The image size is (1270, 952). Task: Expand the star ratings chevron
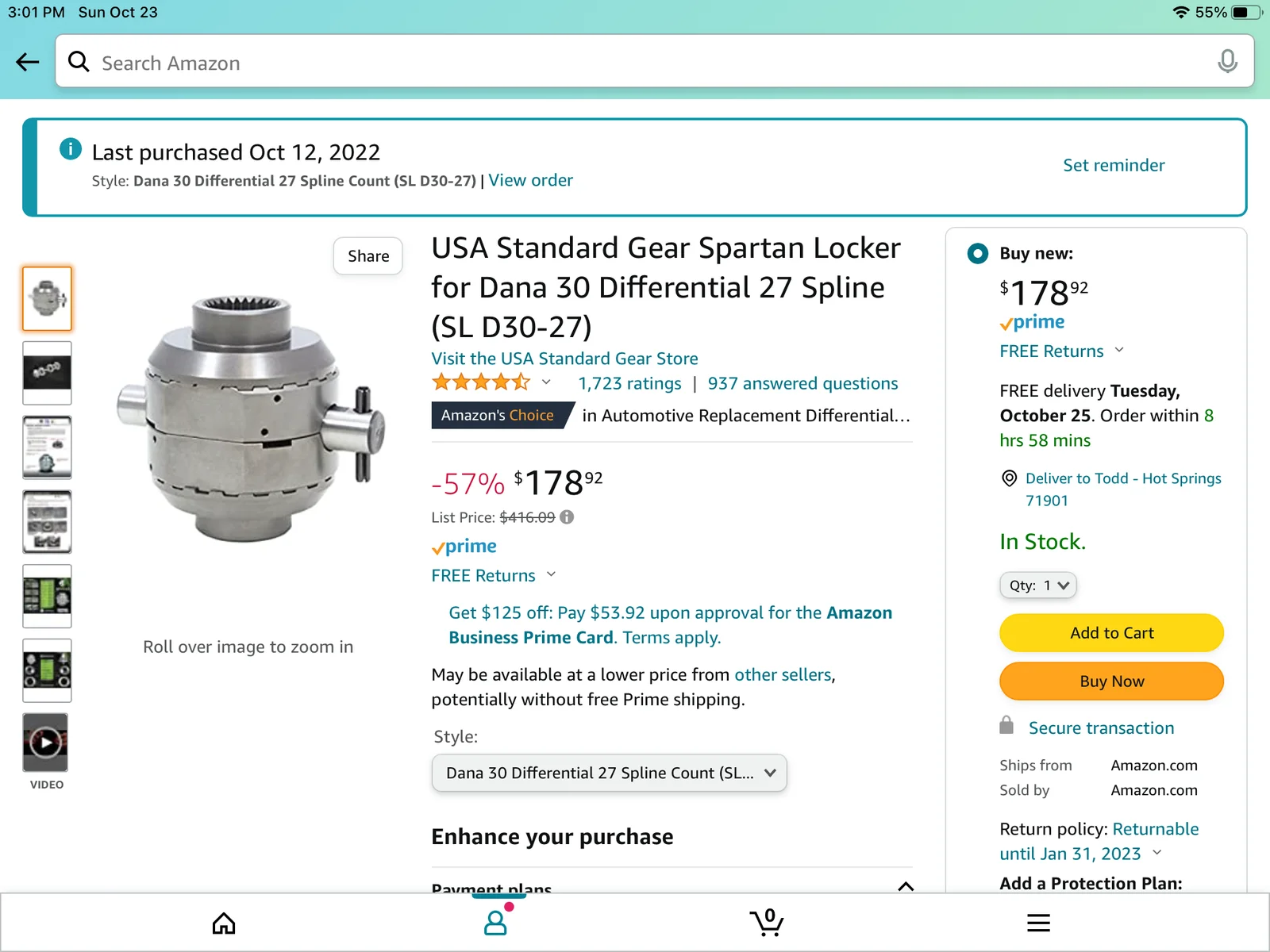546,382
